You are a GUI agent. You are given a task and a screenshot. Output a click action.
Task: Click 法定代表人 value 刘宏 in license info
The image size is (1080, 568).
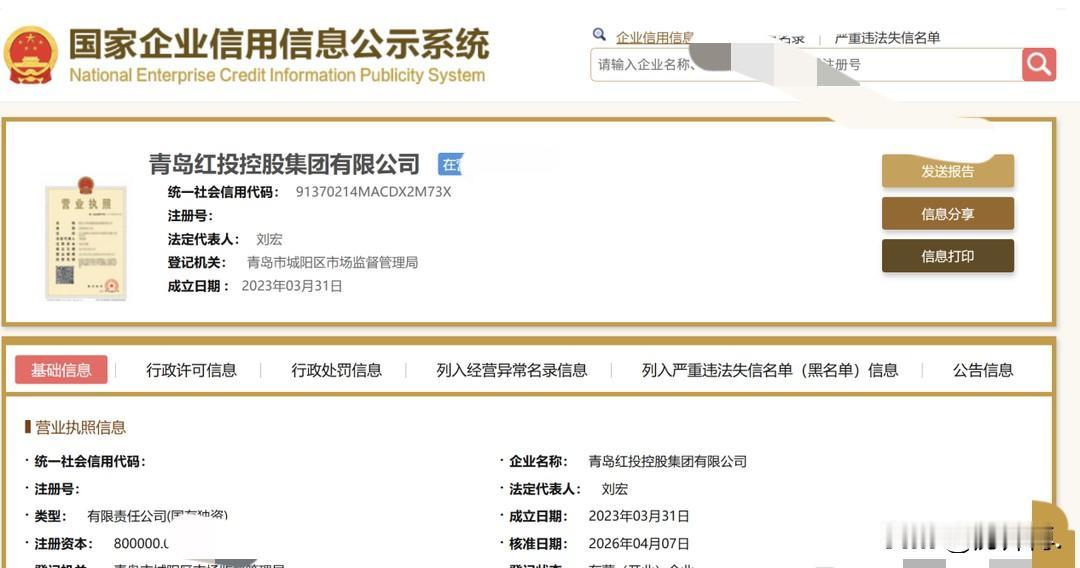(x=614, y=490)
